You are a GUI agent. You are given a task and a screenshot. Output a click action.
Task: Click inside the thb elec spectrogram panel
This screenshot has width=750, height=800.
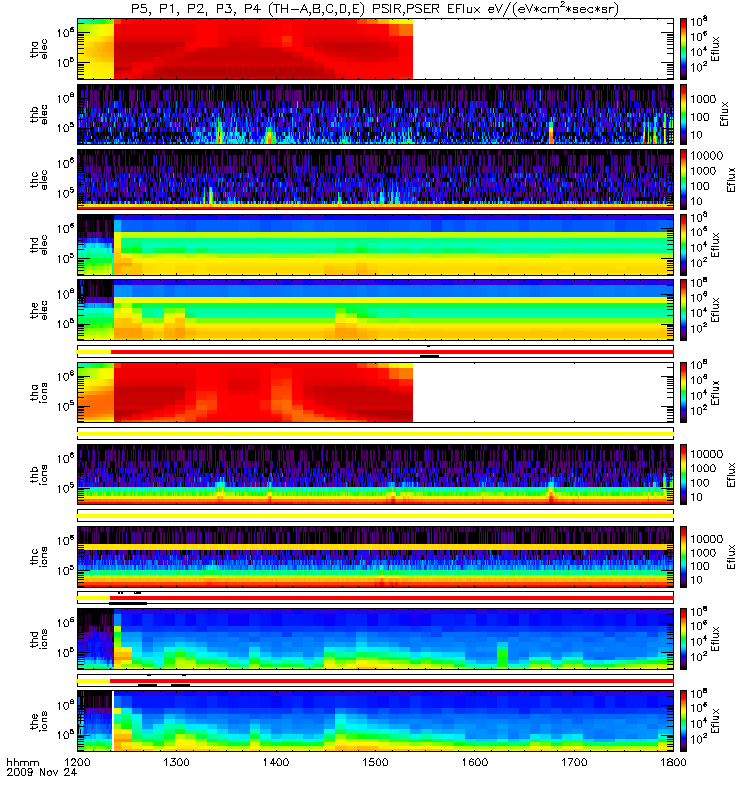coord(375,114)
